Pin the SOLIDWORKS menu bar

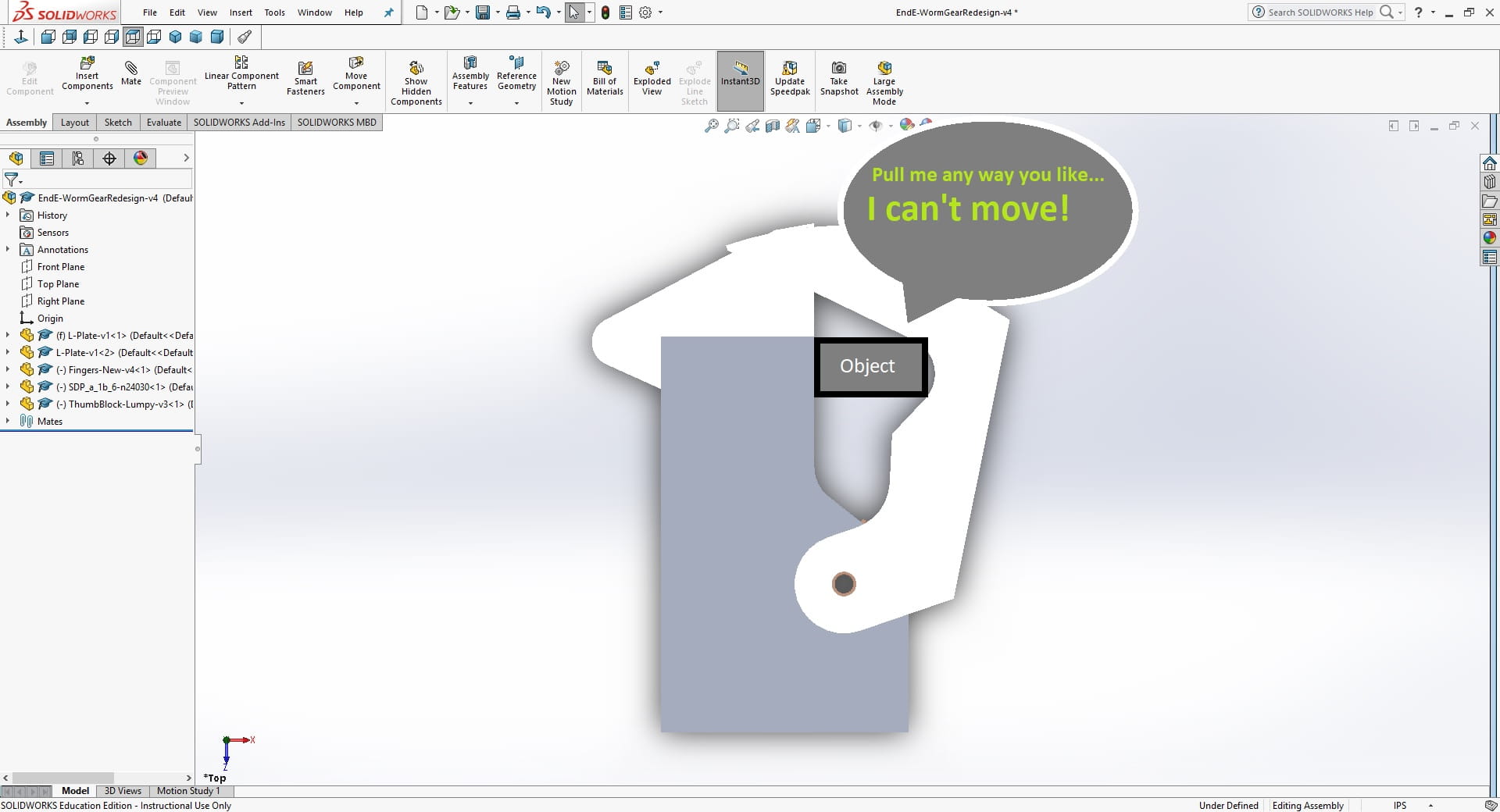point(389,12)
